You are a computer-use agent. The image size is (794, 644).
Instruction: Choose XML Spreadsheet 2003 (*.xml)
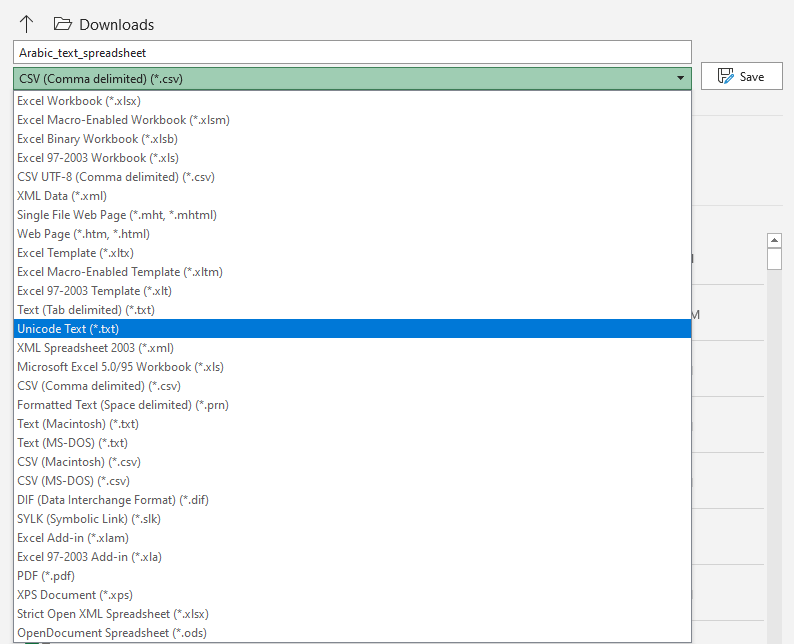click(x=352, y=348)
